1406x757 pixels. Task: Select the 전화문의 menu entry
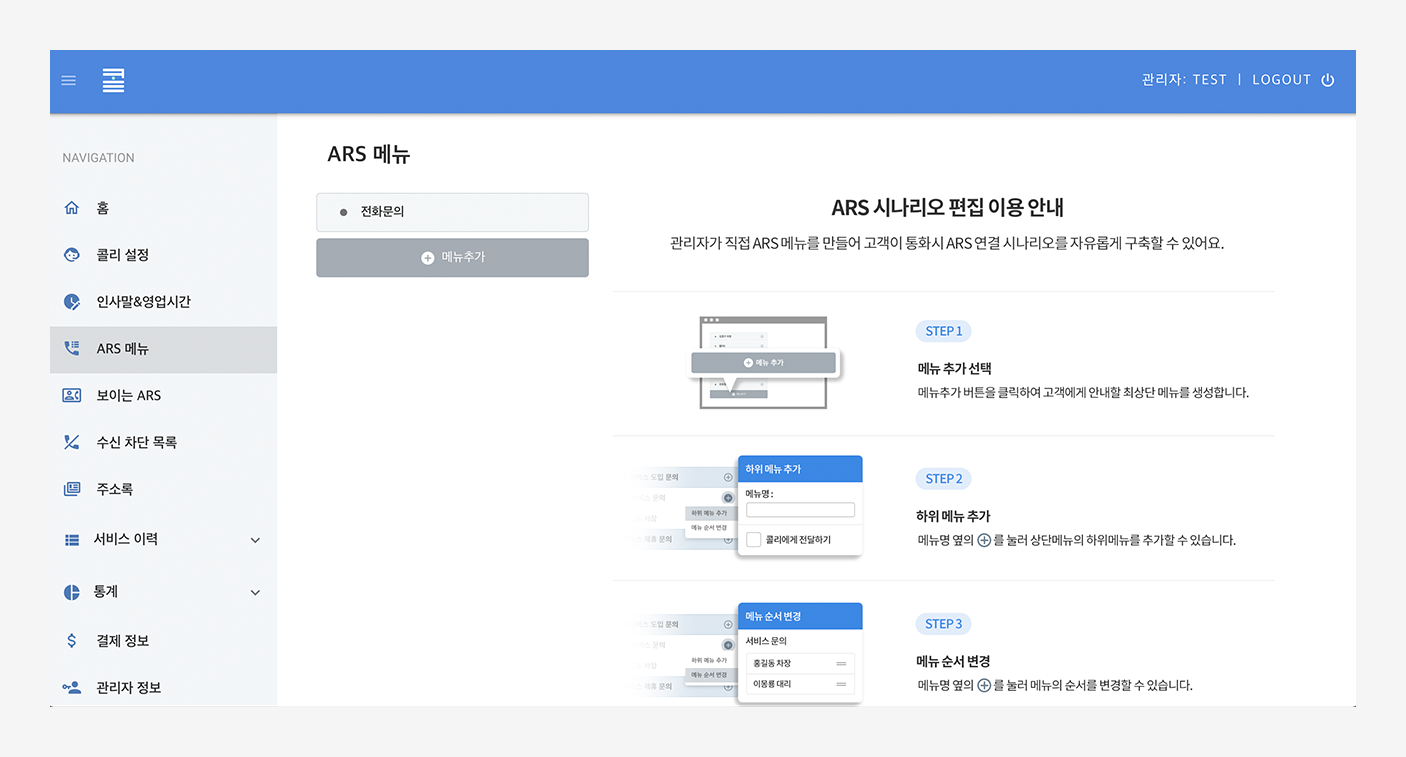pos(452,212)
